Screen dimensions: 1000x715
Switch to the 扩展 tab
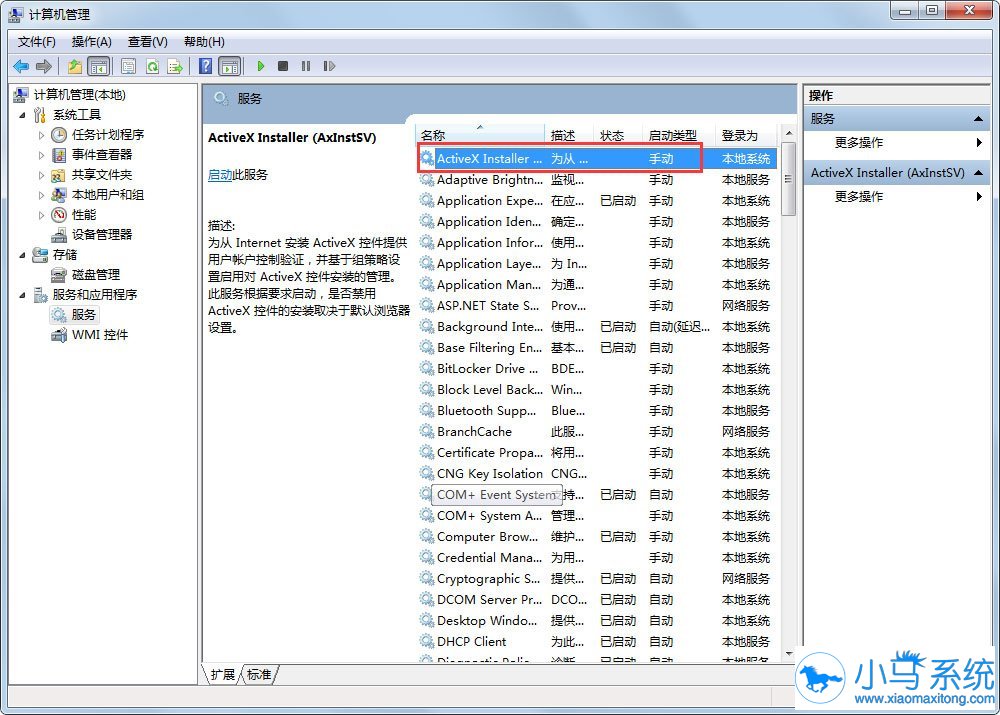[x=223, y=675]
